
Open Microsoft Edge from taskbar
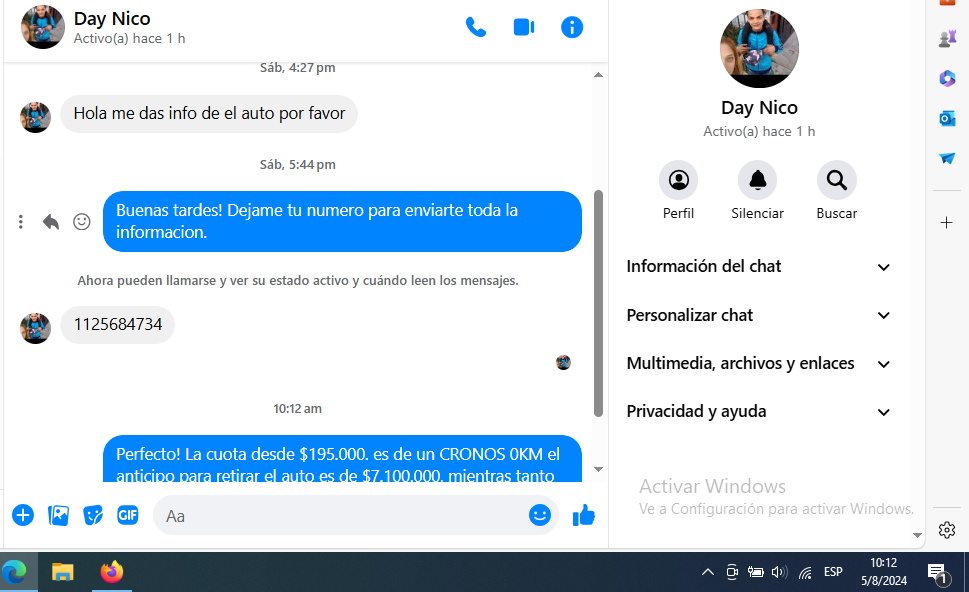[x=14, y=572]
